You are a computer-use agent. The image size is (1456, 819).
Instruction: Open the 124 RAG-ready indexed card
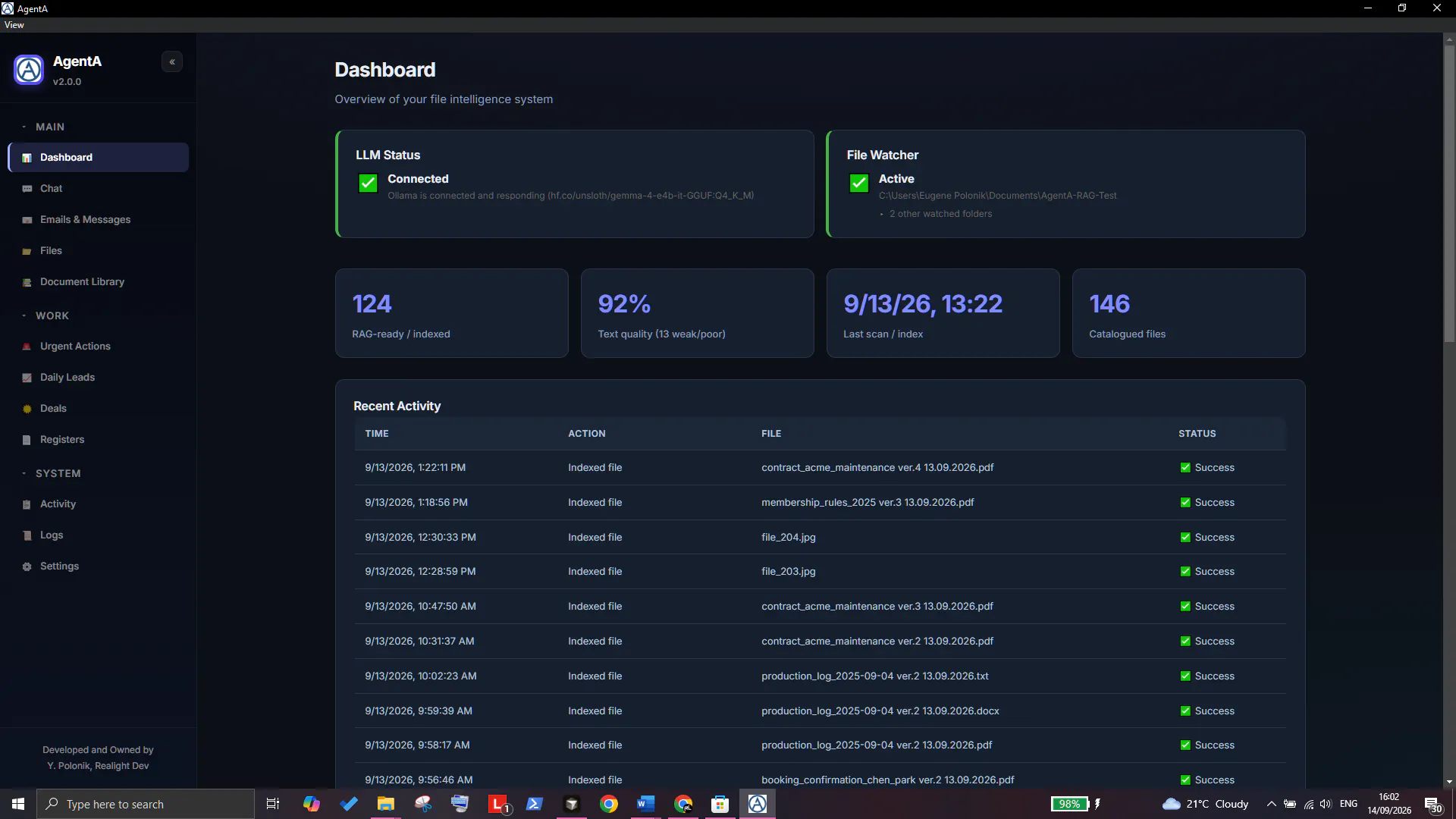[x=452, y=313]
